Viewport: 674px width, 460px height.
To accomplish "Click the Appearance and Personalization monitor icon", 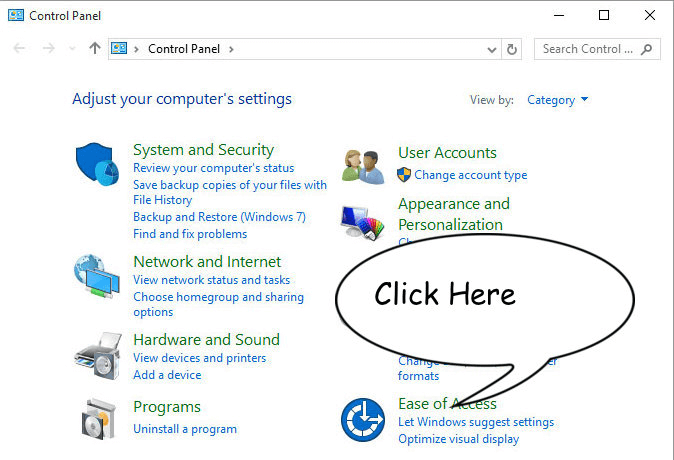I will point(362,221).
